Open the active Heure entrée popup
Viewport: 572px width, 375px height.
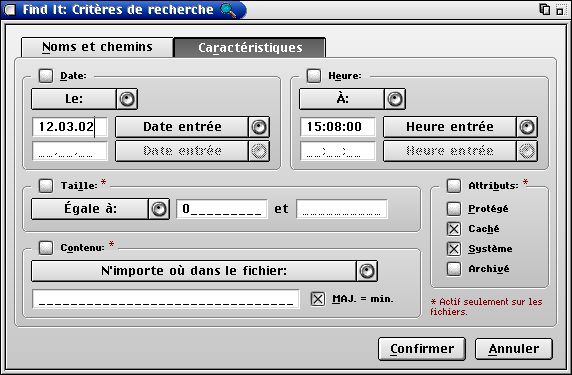(x=450, y=127)
